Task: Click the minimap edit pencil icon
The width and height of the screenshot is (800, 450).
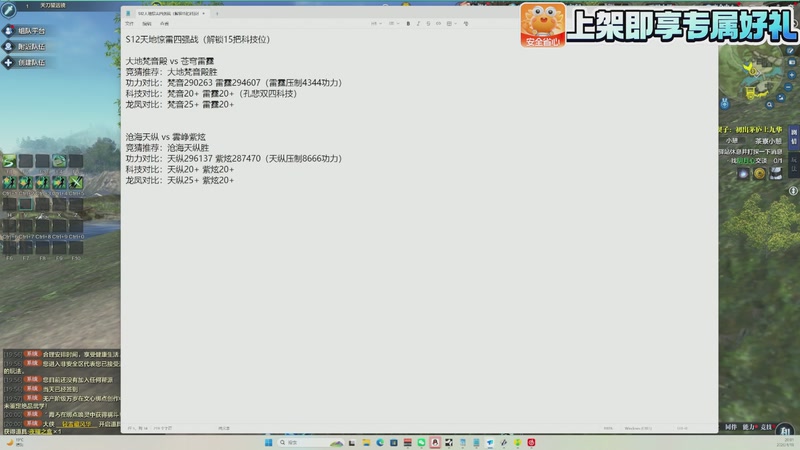Action: point(790,51)
